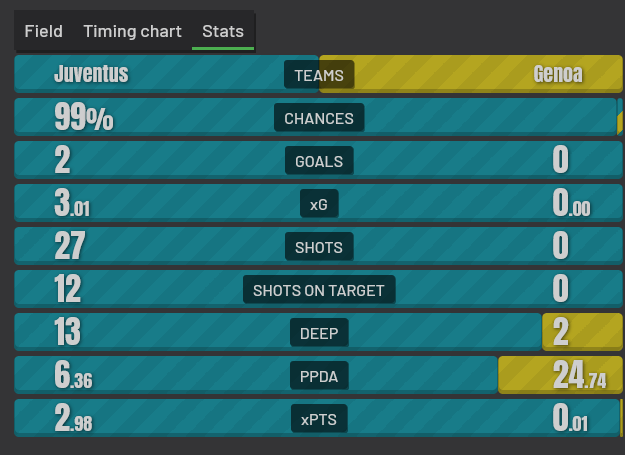Image resolution: width=625 pixels, height=455 pixels.
Task: Click the GOALS label badge
Action: click(x=319, y=161)
